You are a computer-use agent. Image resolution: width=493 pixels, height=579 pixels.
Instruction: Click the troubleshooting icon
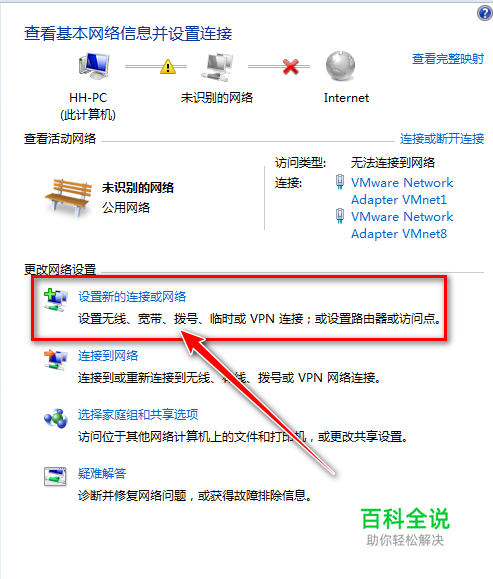(55, 477)
